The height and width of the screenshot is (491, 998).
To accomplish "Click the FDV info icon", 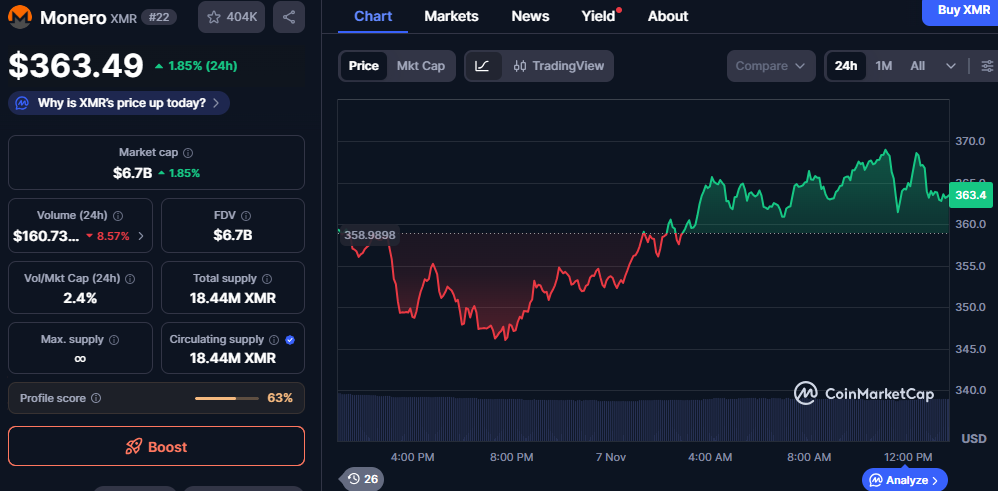I will [246, 215].
